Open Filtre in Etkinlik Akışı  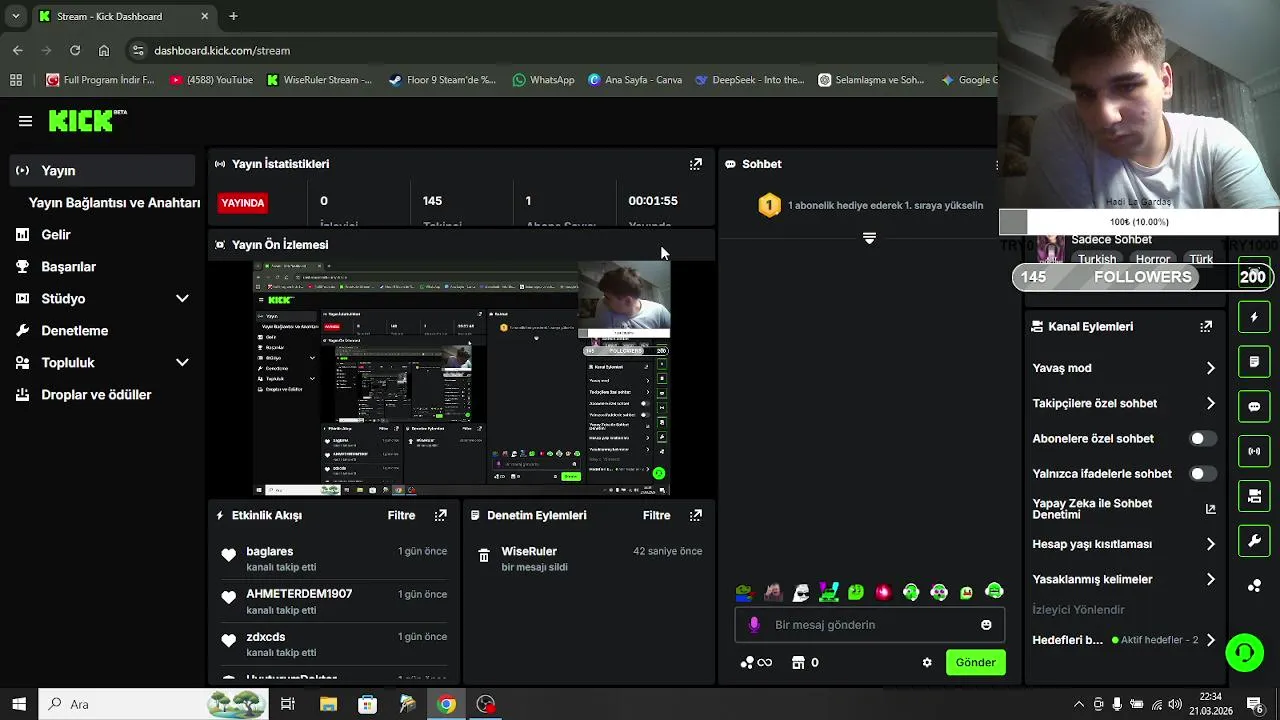tap(401, 515)
